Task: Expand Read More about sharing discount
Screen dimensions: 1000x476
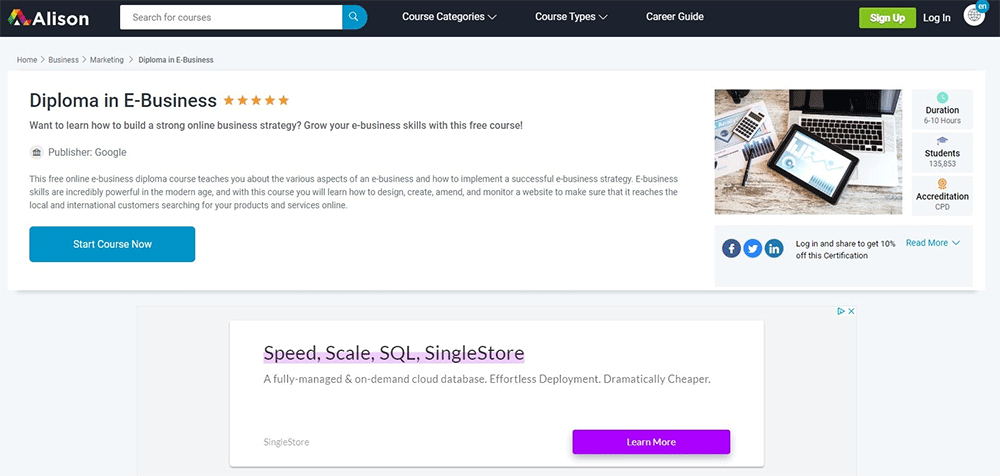Action: click(x=932, y=243)
